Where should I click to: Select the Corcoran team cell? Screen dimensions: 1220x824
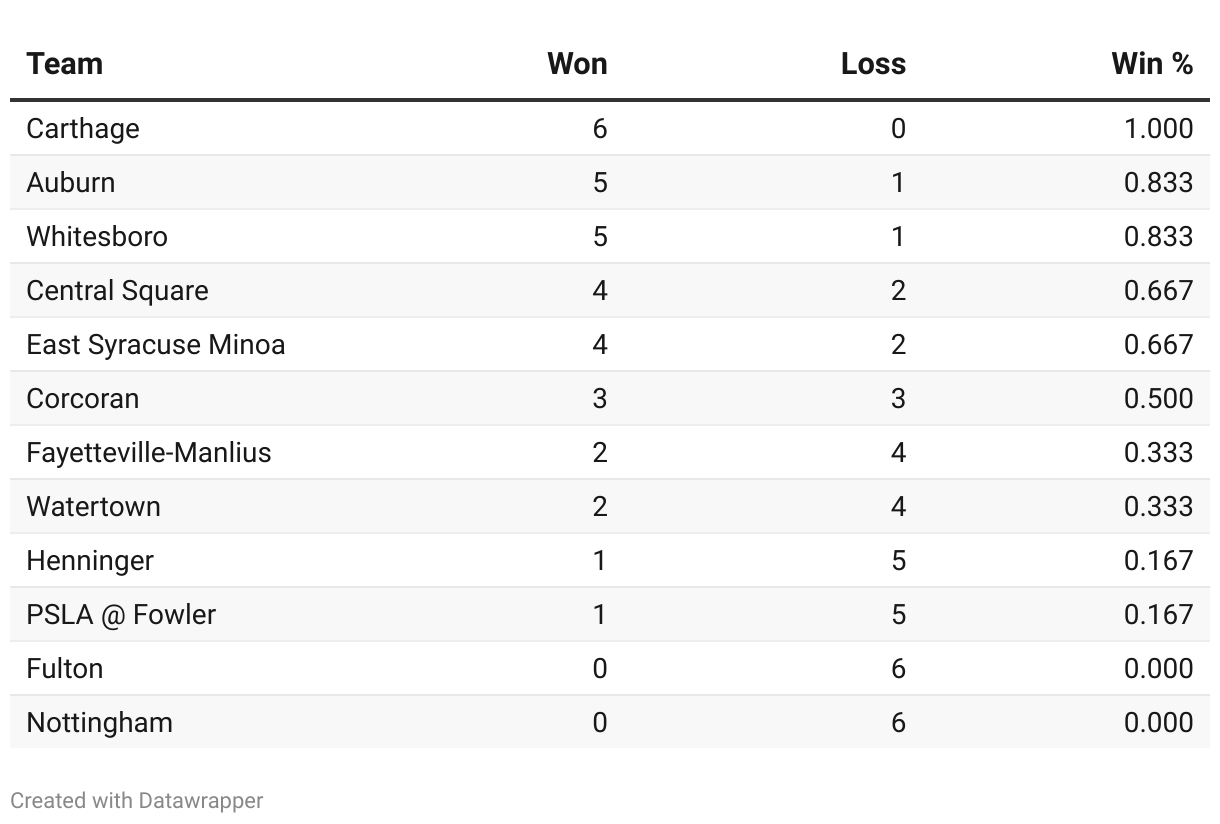point(83,398)
